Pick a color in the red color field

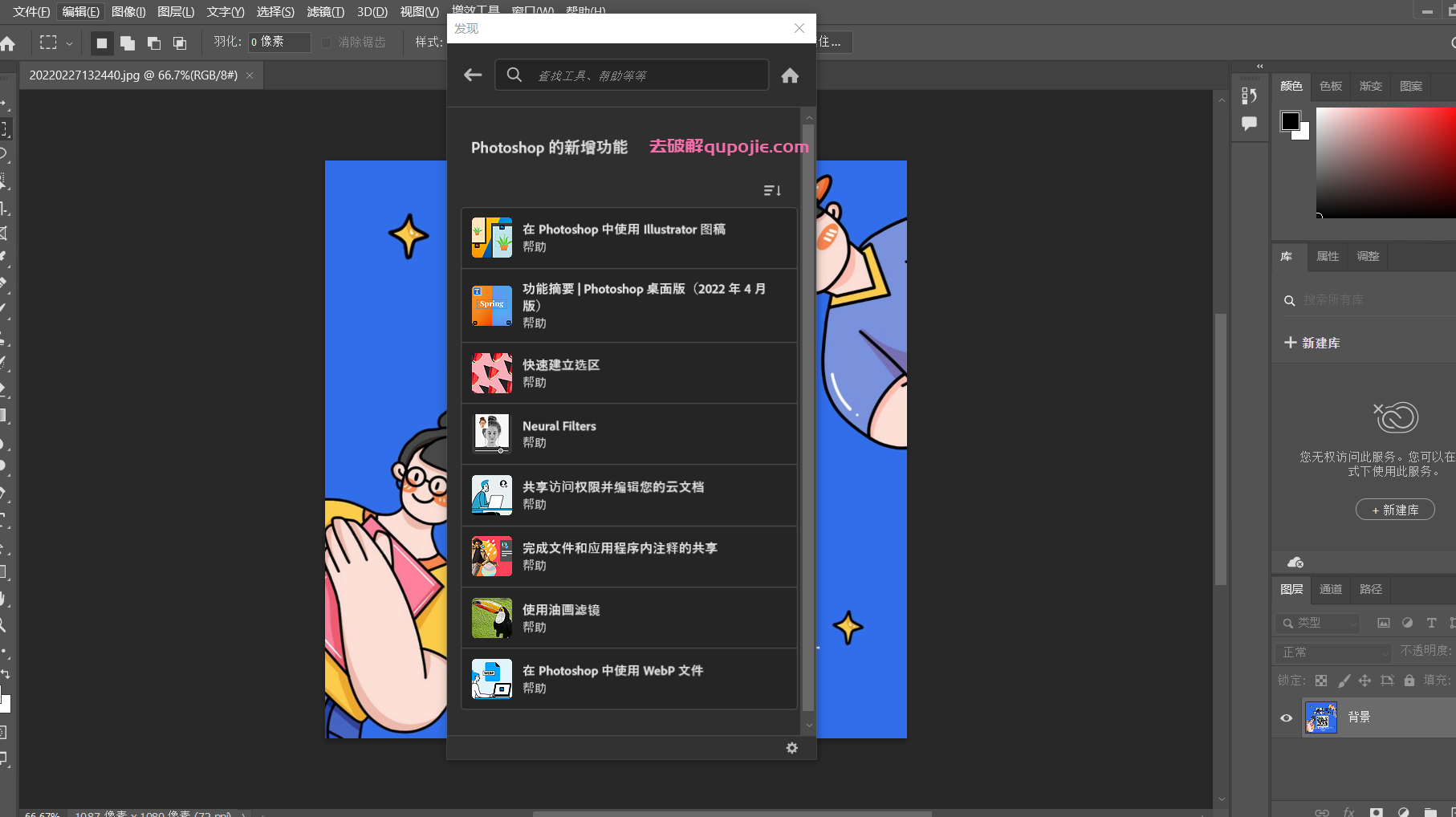[x=1385, y=162]
